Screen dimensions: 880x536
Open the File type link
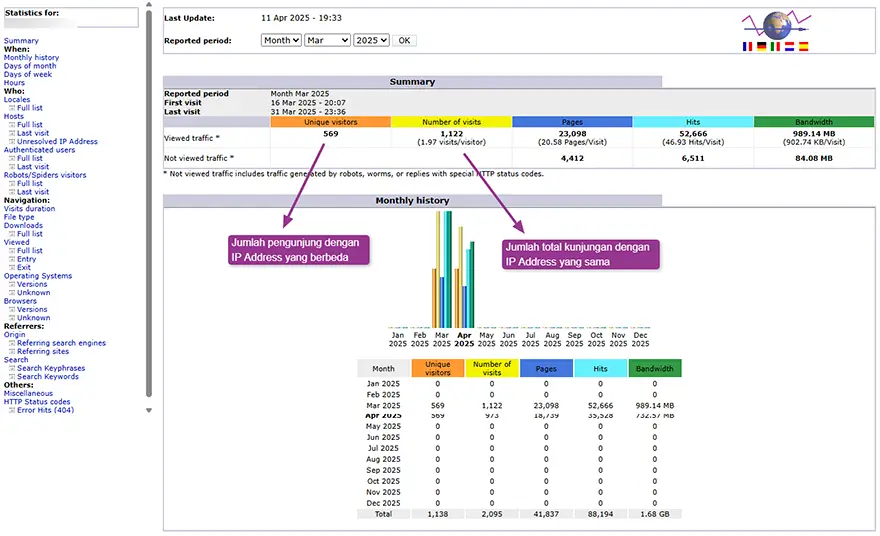(x=19, y=217)
